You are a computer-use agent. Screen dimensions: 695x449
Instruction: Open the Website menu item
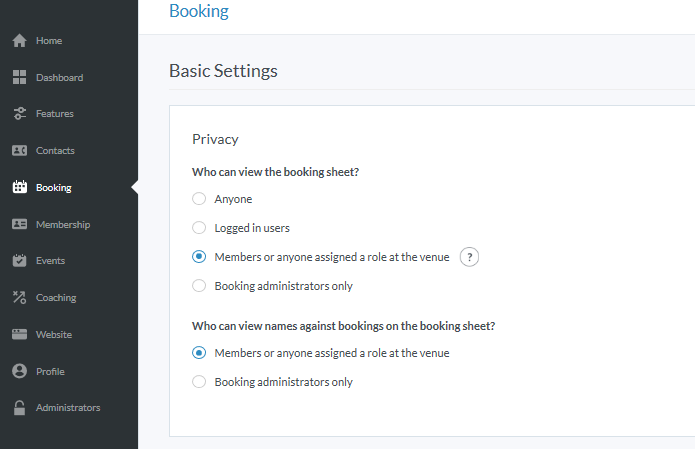53,335
